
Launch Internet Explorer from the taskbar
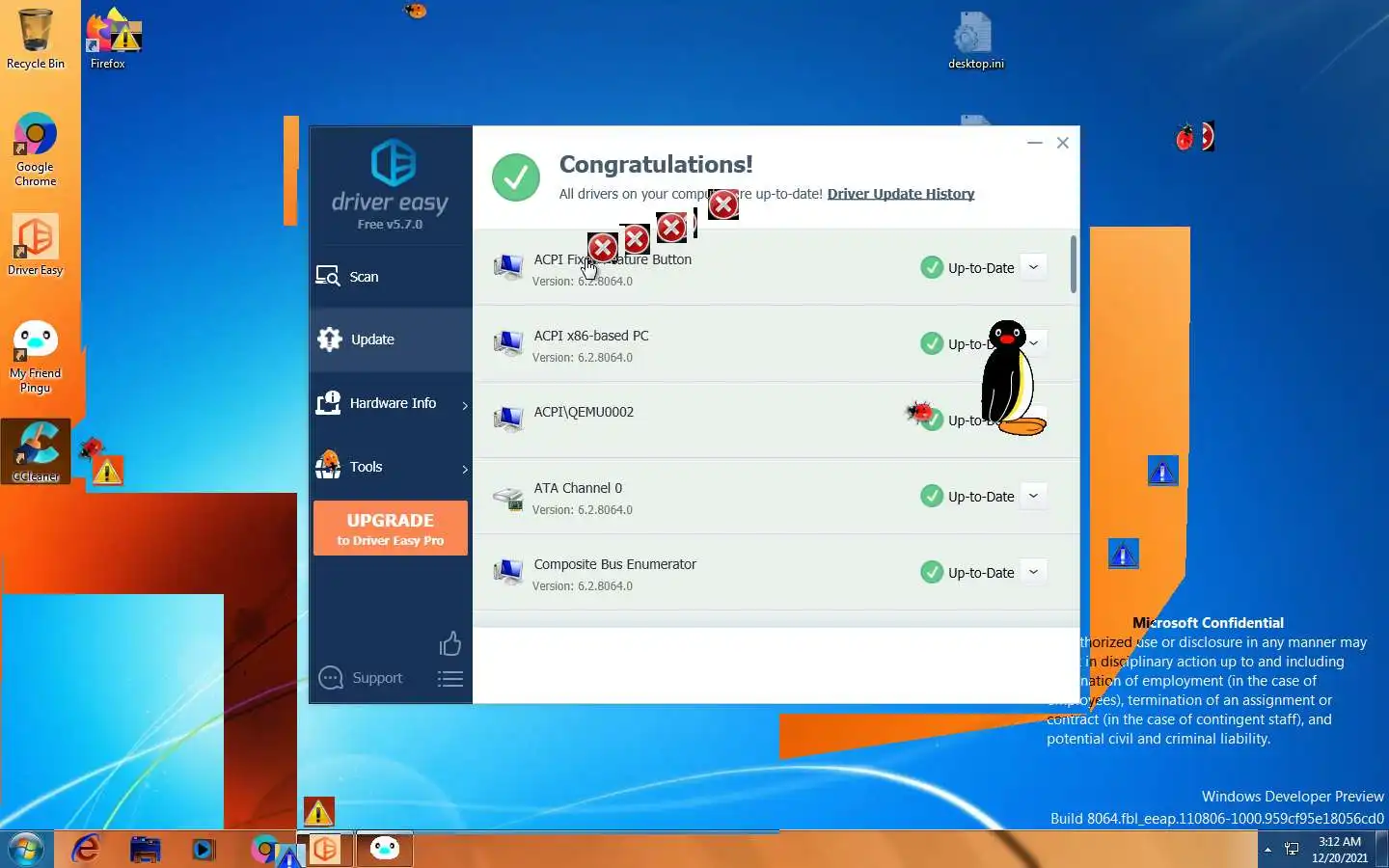tap(87, 849)
